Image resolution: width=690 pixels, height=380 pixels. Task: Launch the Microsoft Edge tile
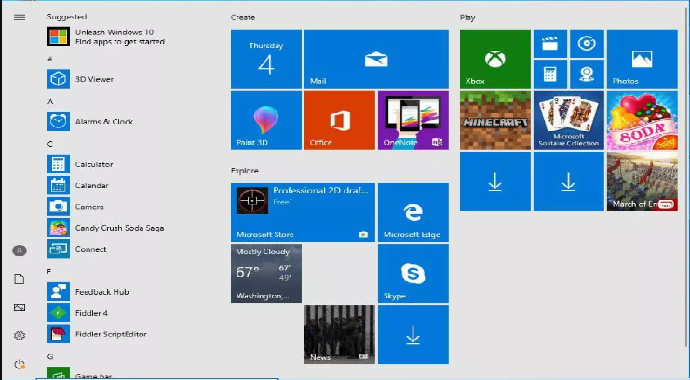(413, 212)
